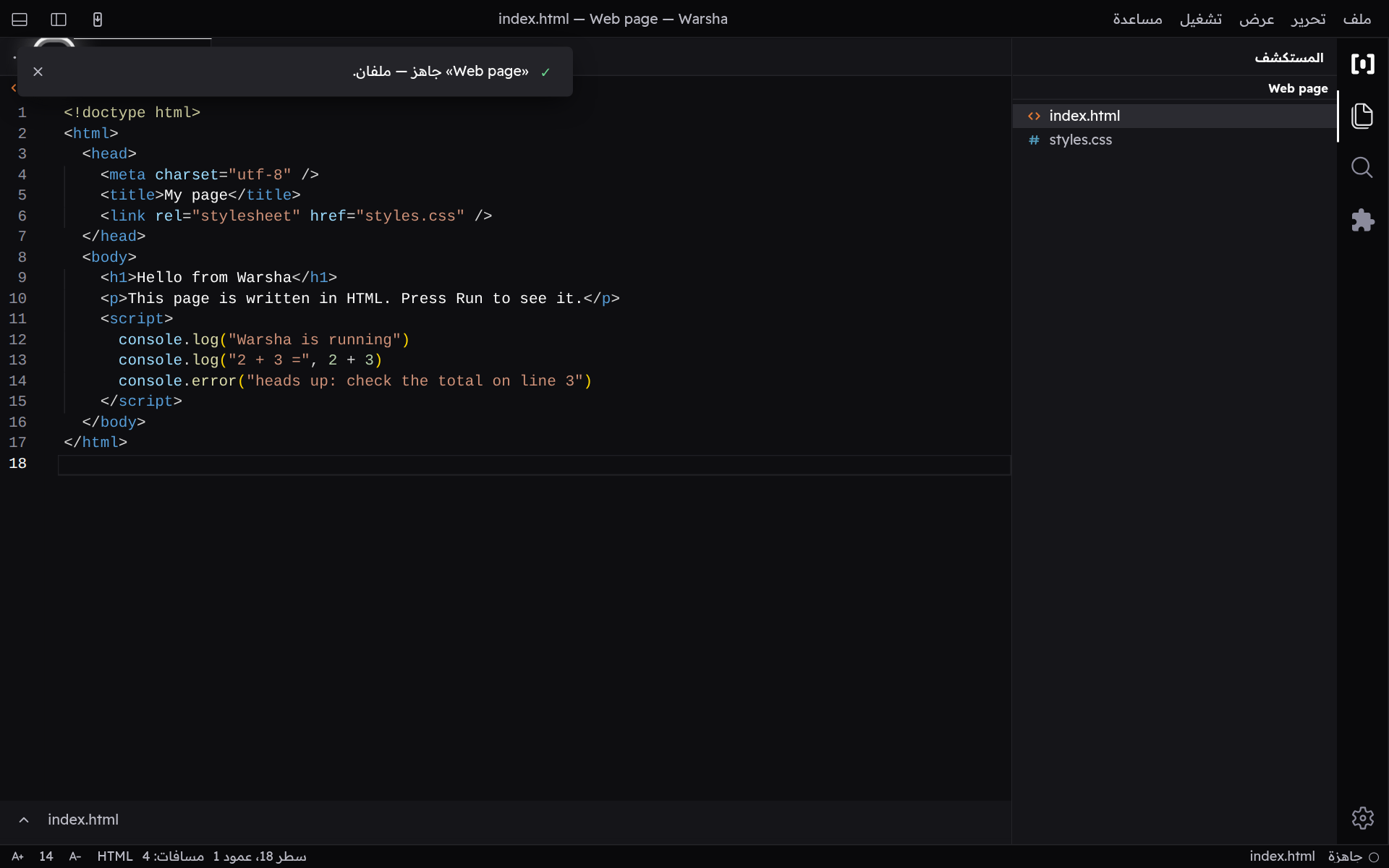Click the جاهزة status indicator
1389x868 pixels.
[1354, 856]
